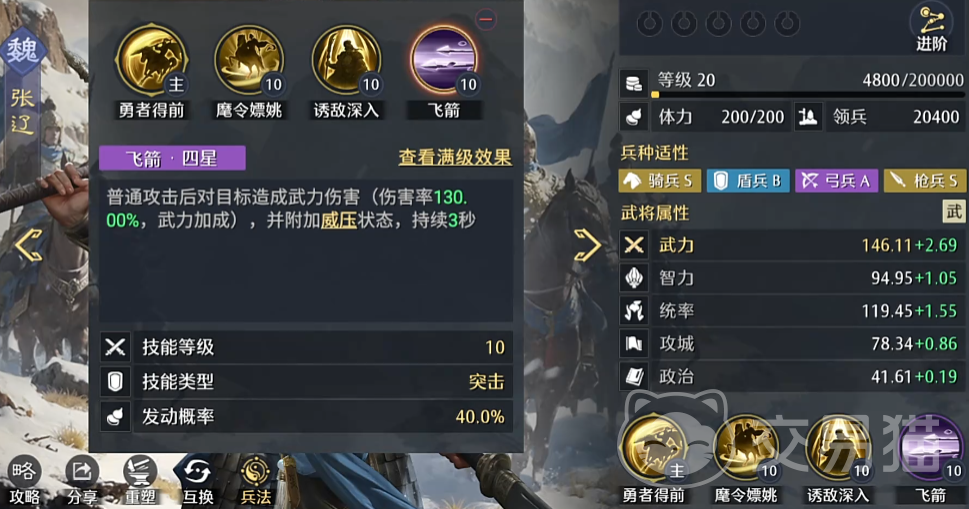Remove skill with the red minus button
Viewport: 969px width, 509px height.
pos(486,19)
